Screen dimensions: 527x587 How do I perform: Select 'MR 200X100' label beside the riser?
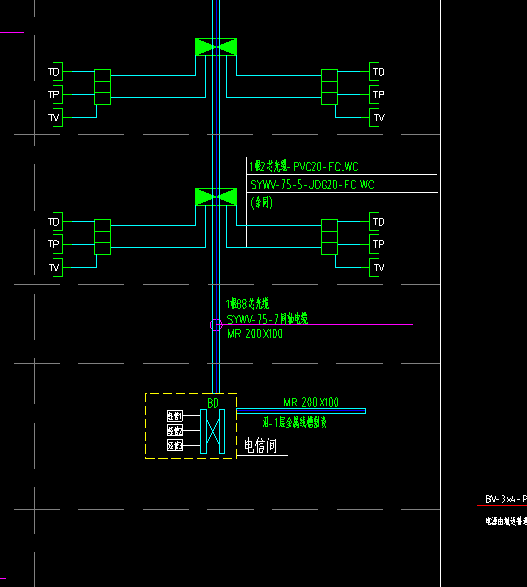pos(255,334)
